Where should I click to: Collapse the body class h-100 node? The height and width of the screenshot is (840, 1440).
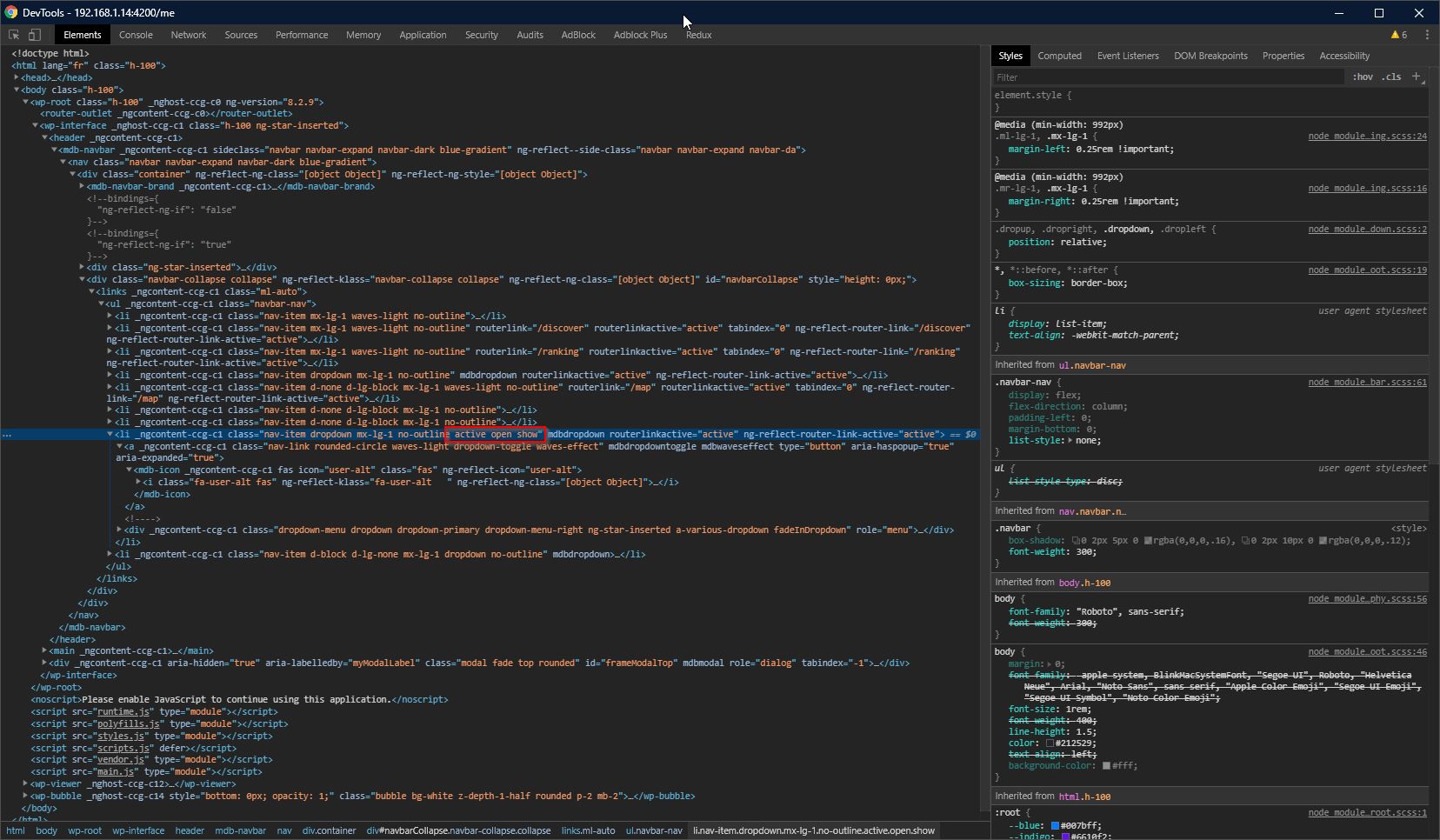[x=17, y=90]
